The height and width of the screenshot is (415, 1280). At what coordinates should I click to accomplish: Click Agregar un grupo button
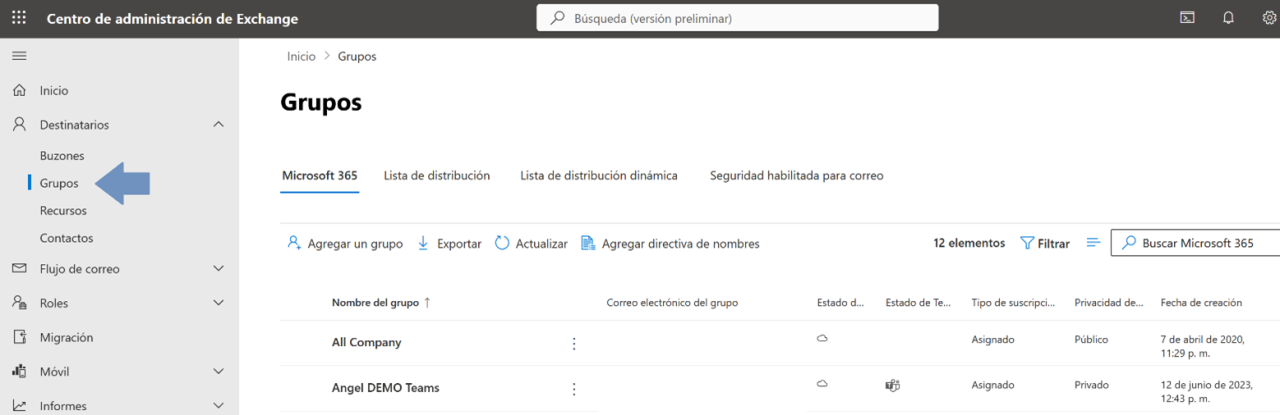[345, 243]
